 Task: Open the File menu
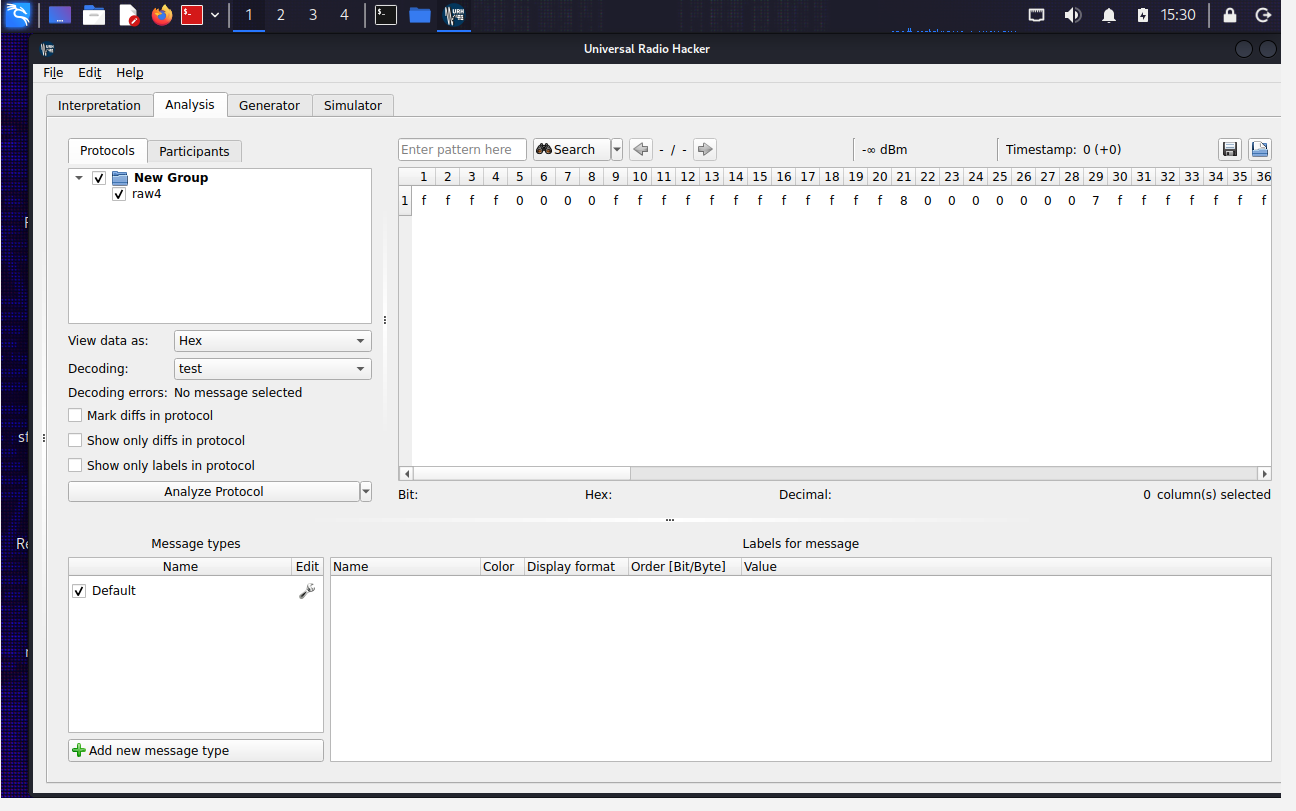[53, 73]
